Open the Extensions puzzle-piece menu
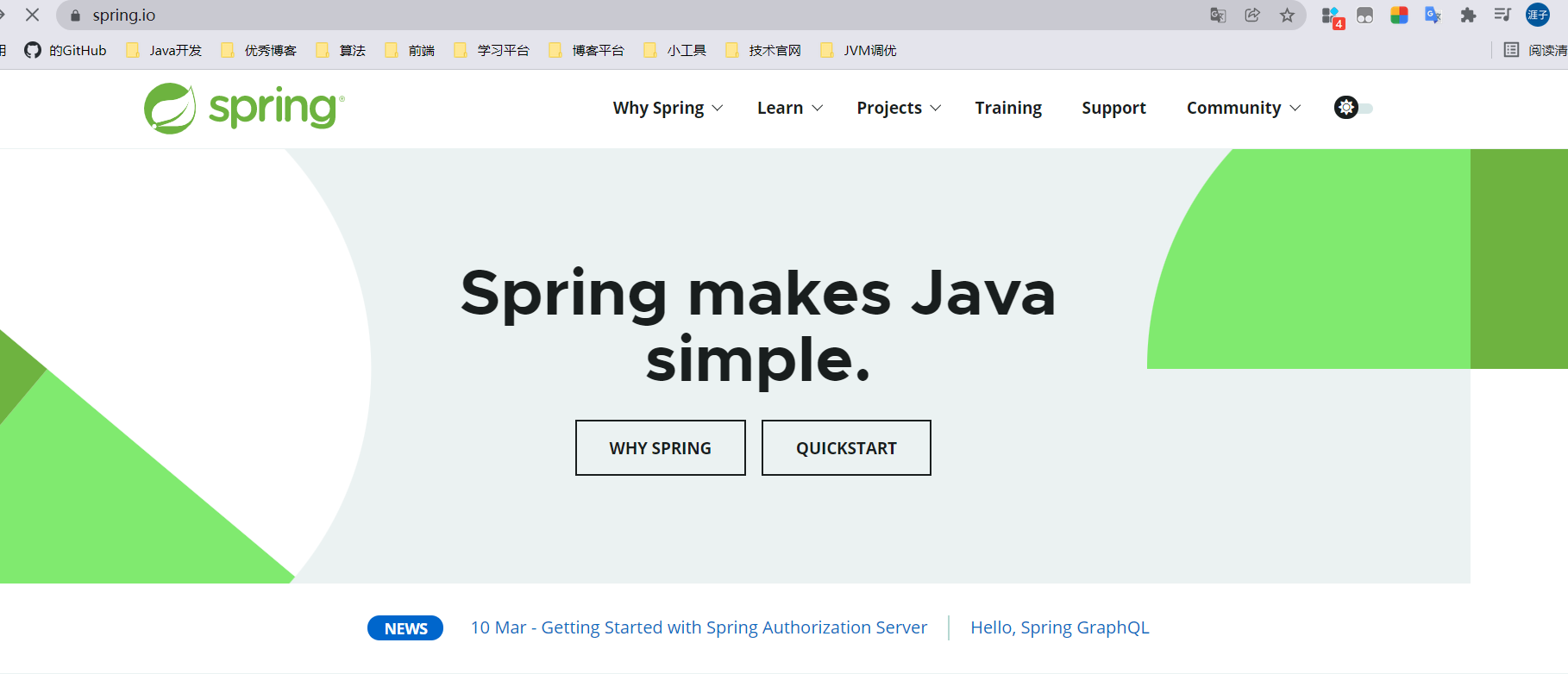The height and width of the screenshot is (674, 1568). click(1468, 16)
